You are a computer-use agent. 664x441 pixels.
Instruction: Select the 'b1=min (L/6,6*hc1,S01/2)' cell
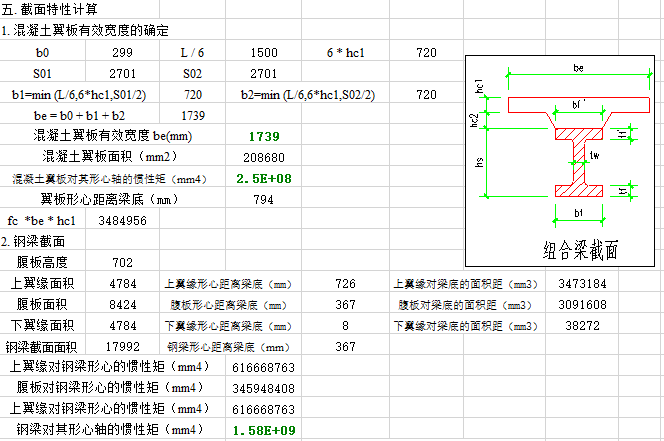pos(79,94)
